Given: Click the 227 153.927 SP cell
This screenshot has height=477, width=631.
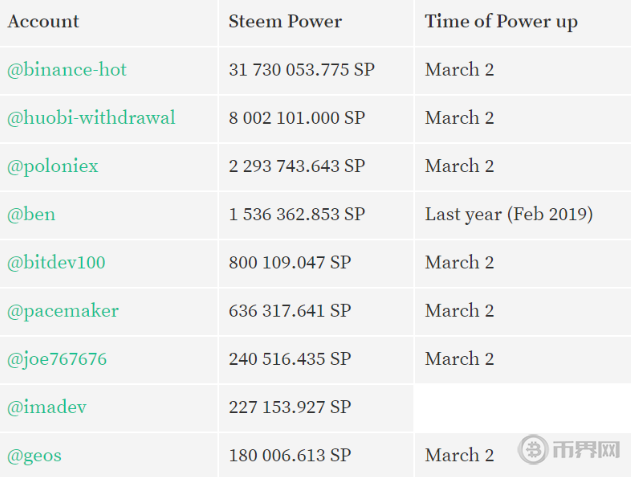Looking at the screenshot, I should point(290,407).
